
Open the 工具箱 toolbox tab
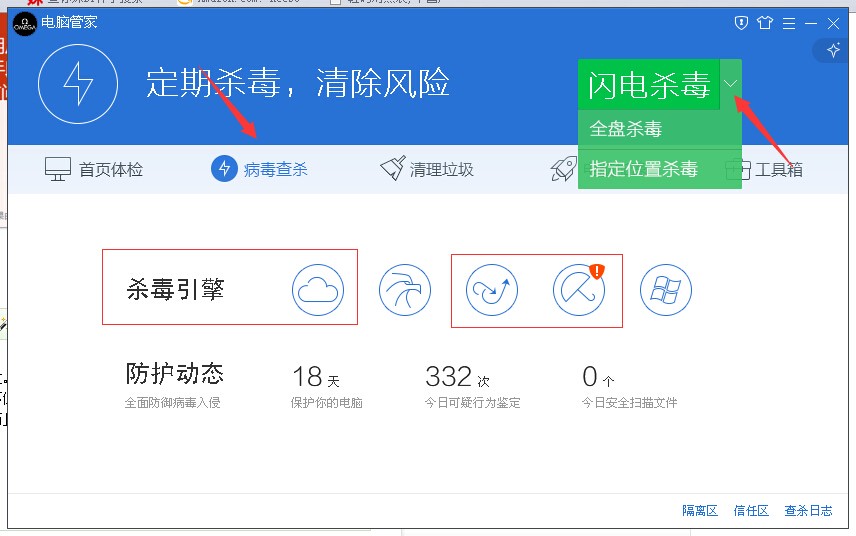764,170
